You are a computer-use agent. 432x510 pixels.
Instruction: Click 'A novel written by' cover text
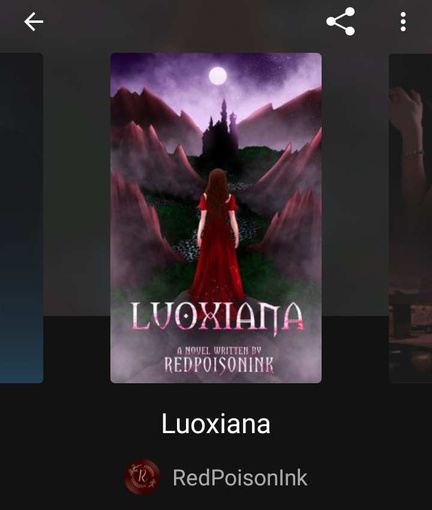tap(219, 350)
